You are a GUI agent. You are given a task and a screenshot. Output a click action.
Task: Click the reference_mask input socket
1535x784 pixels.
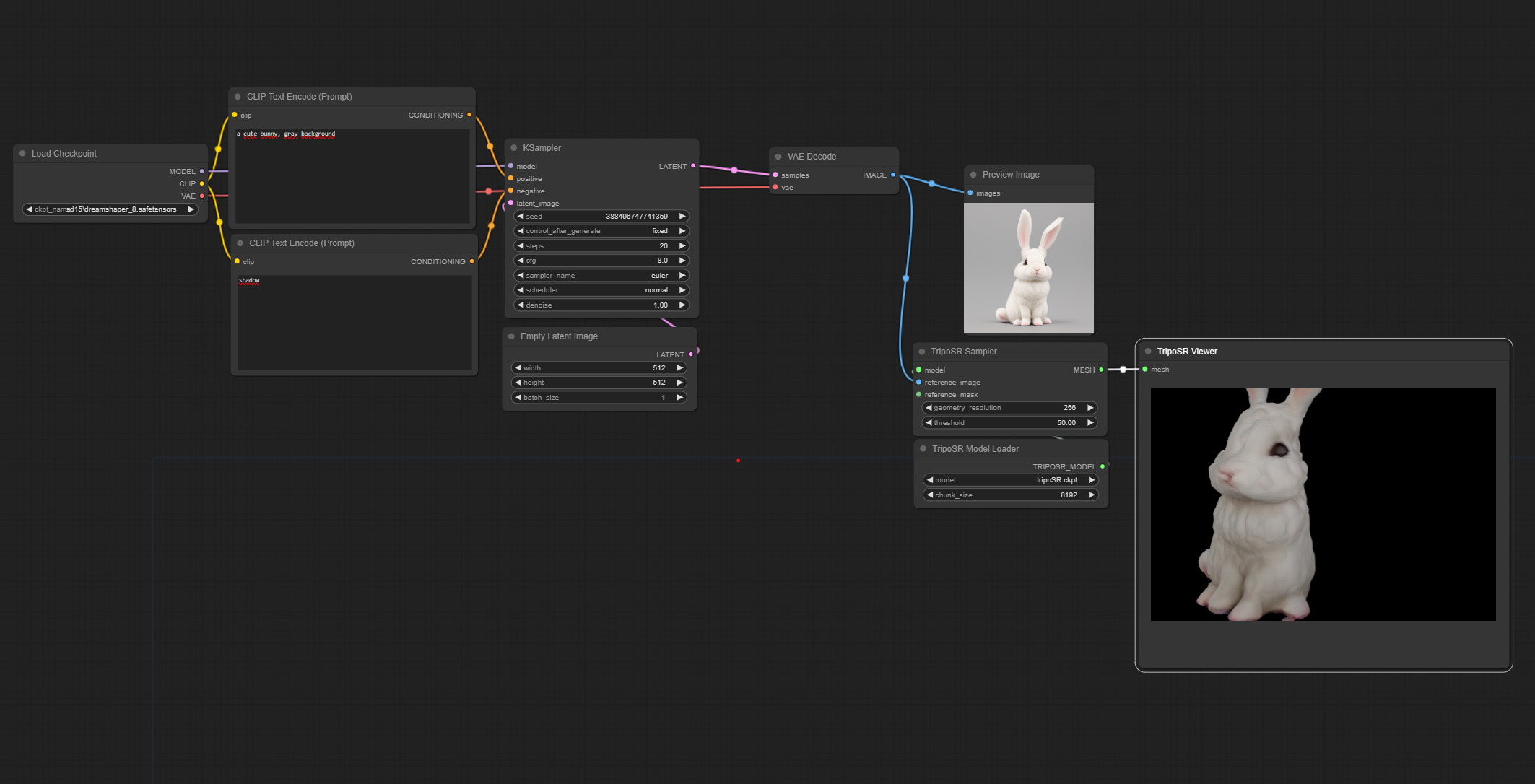[918, 395]
